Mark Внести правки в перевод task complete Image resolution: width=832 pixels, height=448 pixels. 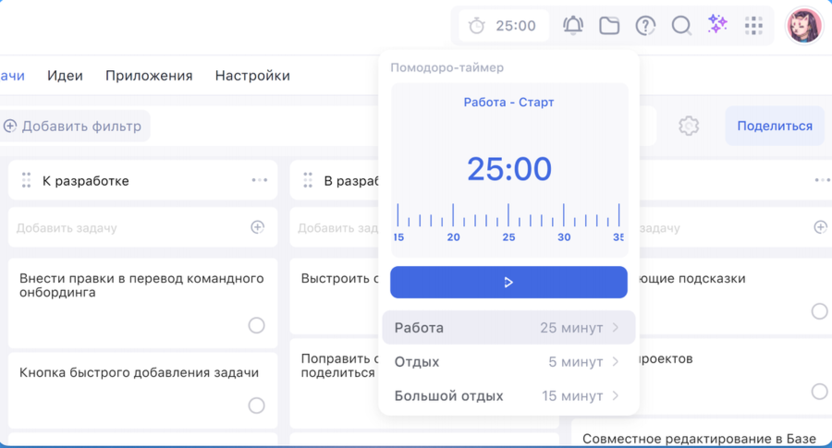pos(256,325)
